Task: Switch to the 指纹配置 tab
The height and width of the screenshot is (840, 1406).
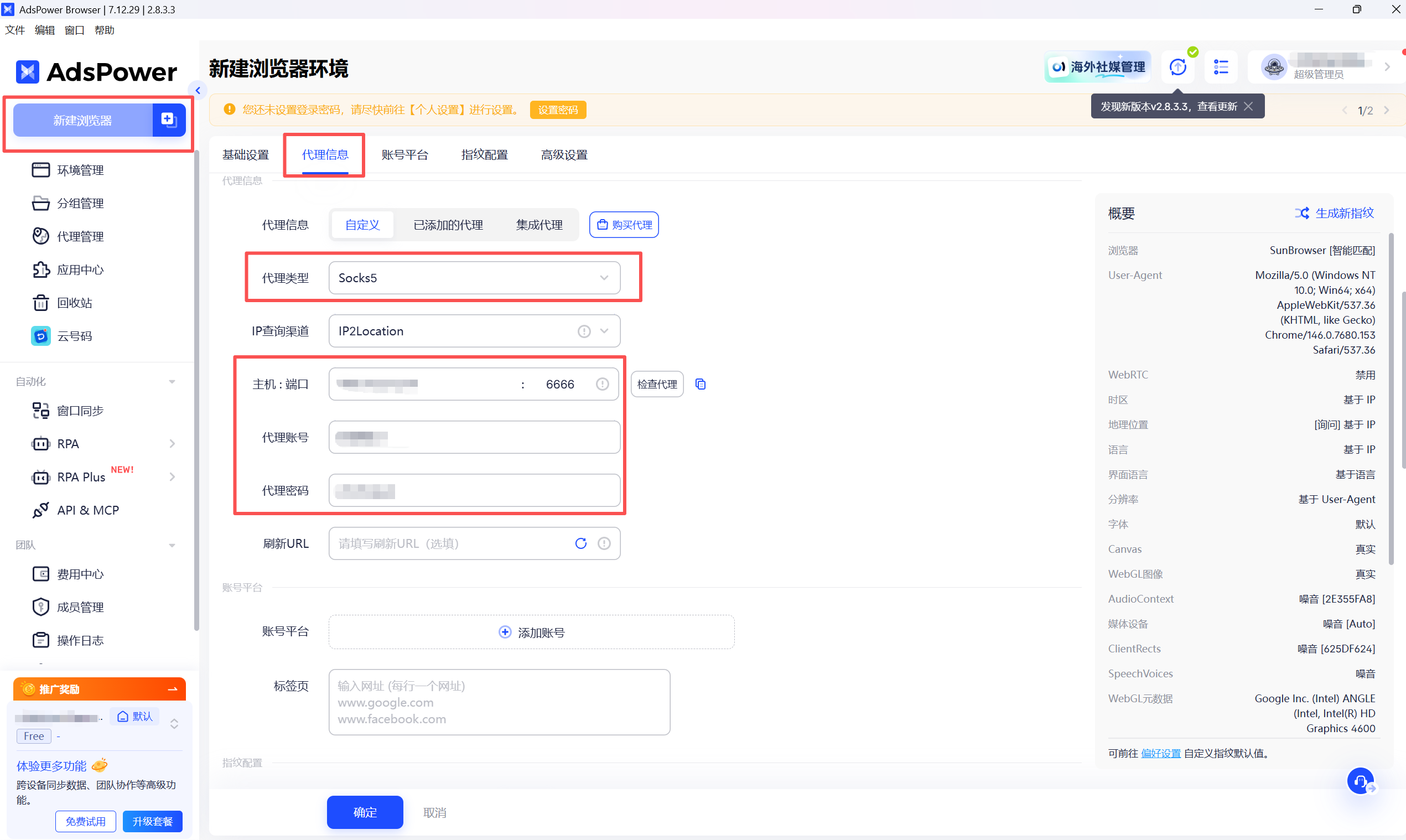Action: (x=485, y=155)
